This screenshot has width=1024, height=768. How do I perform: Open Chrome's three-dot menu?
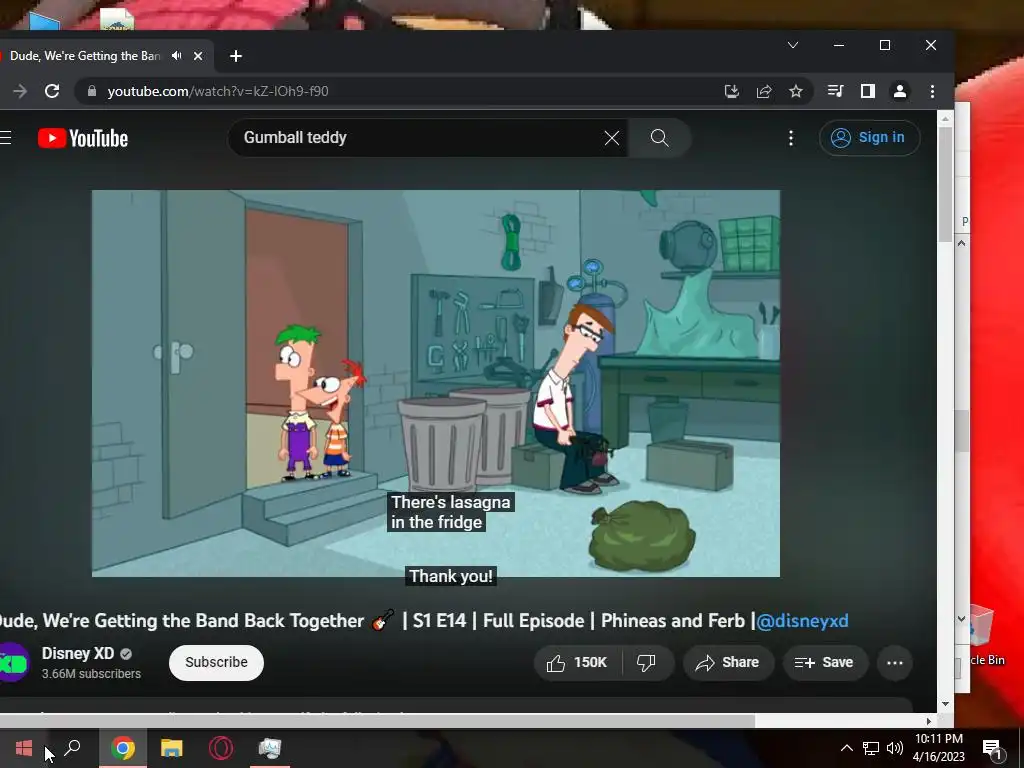(x=933, y=91)
